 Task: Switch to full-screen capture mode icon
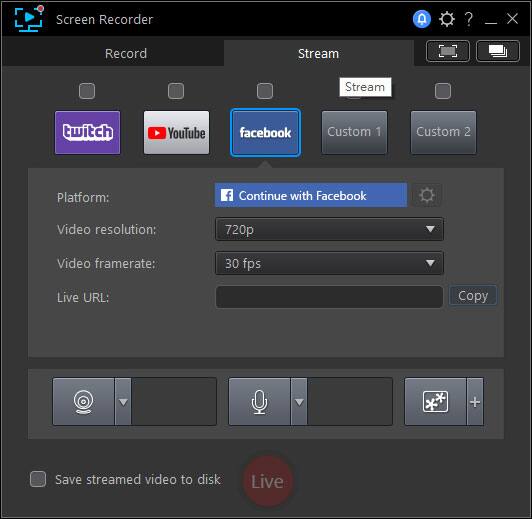[448, 51]
